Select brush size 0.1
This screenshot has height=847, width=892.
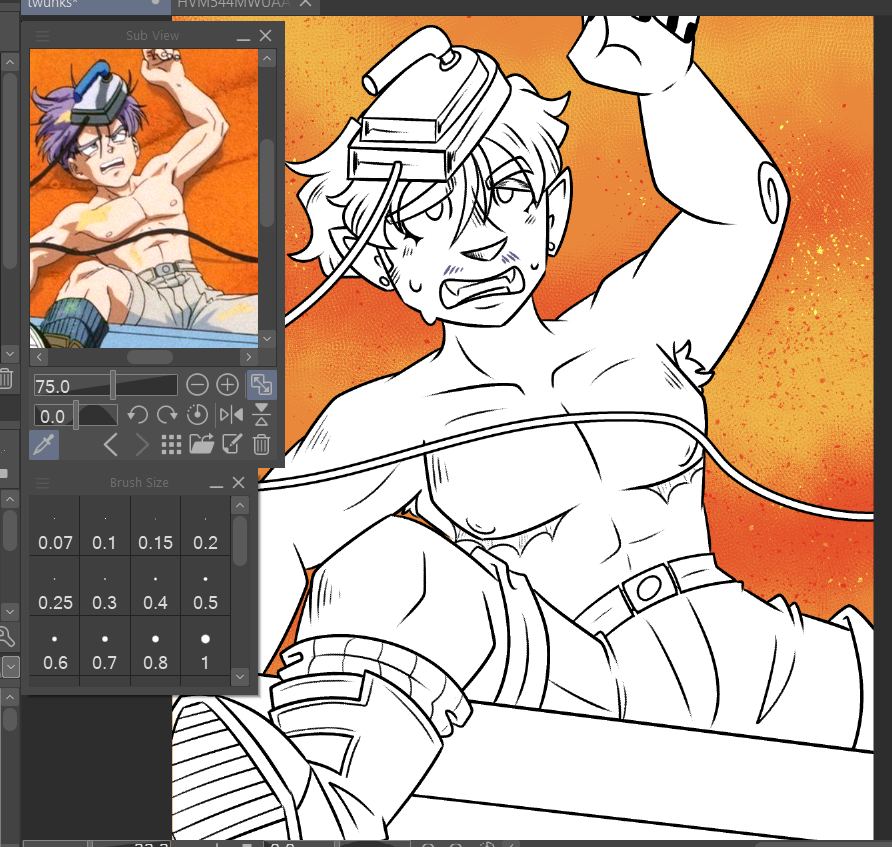[105, 526]
